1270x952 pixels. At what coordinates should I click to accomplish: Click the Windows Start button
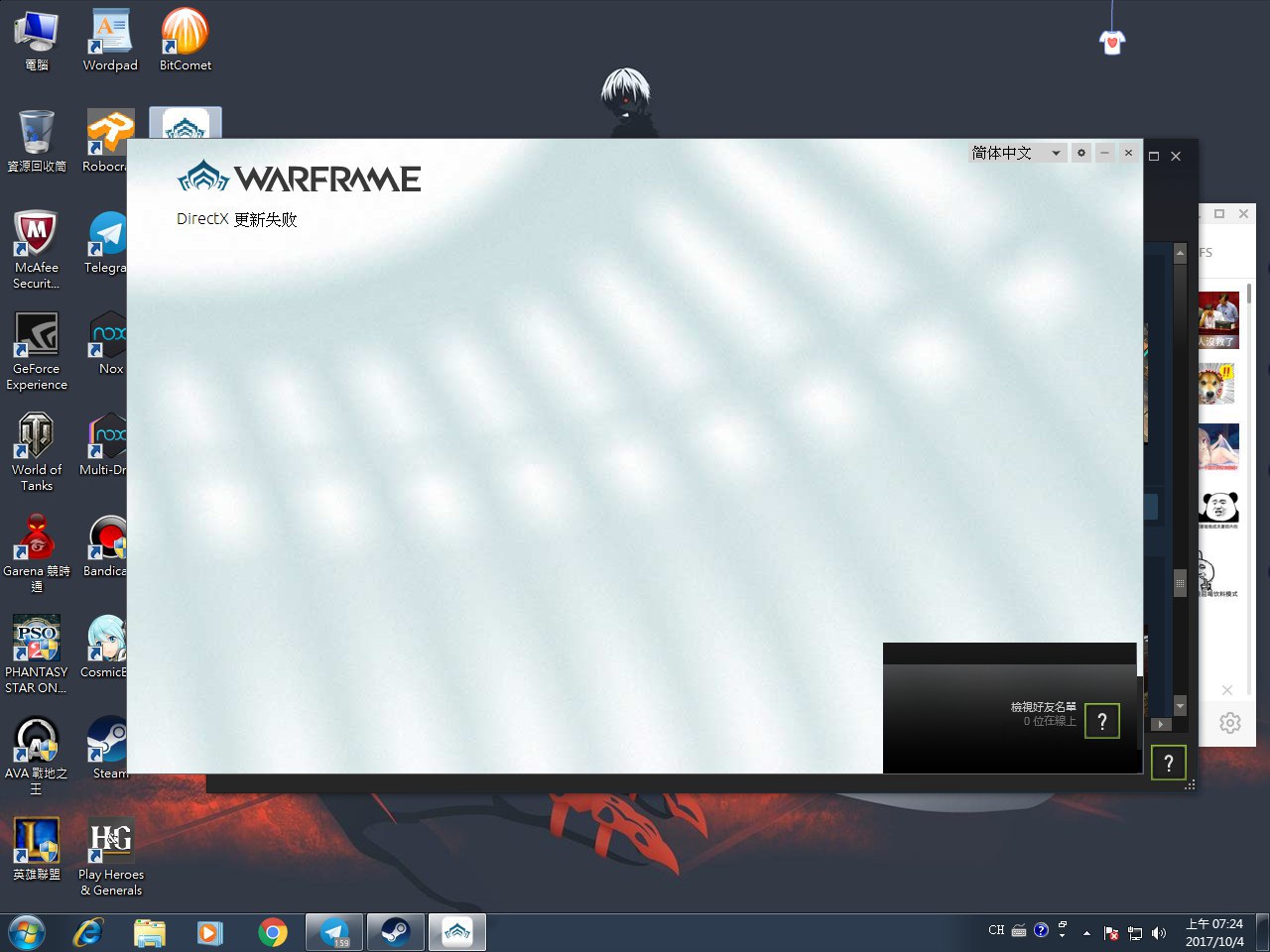(x=27, y=932)
